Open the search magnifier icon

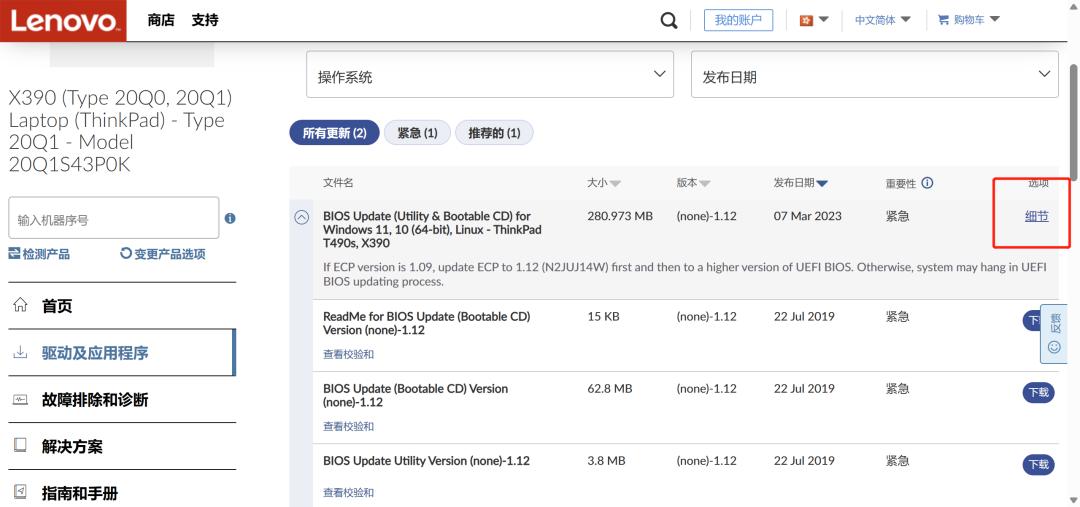point(669,21)
